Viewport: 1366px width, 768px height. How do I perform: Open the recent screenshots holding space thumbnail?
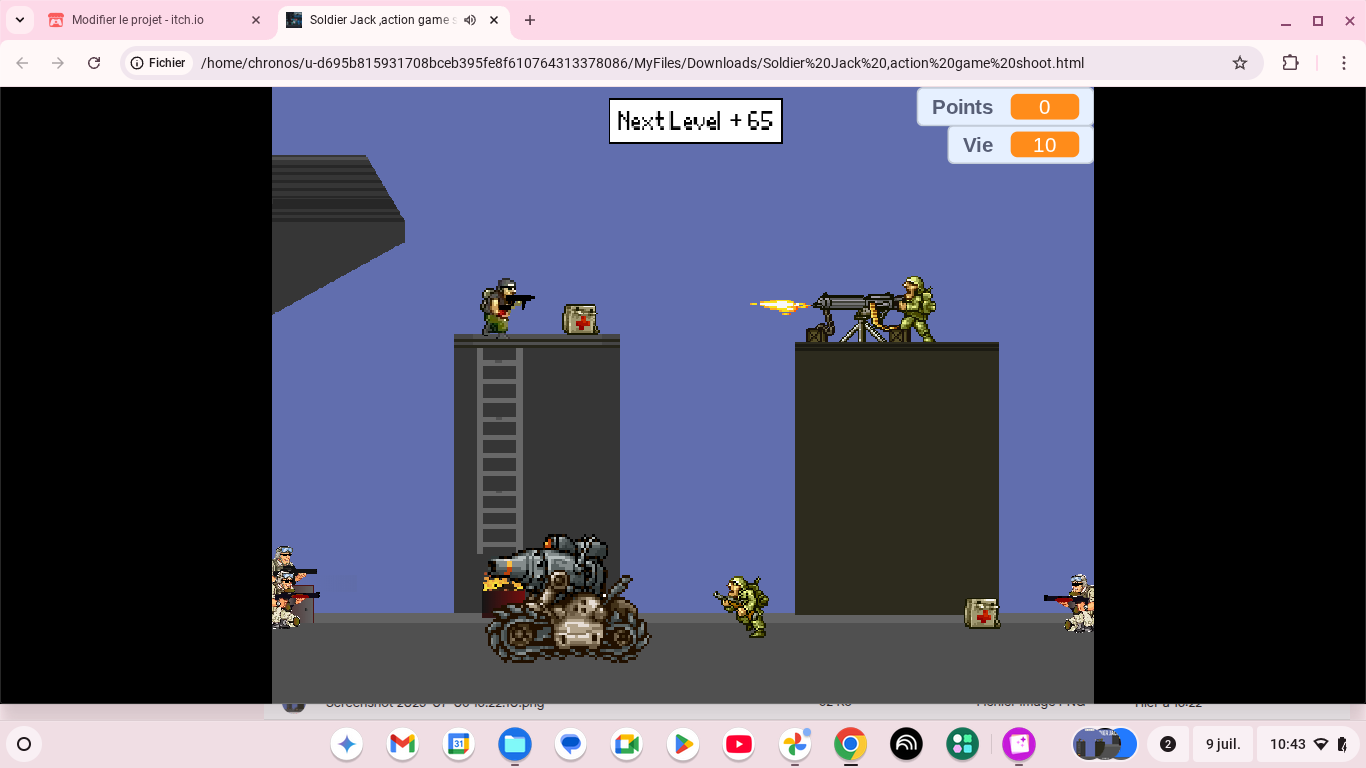[x=1105, y=744]
